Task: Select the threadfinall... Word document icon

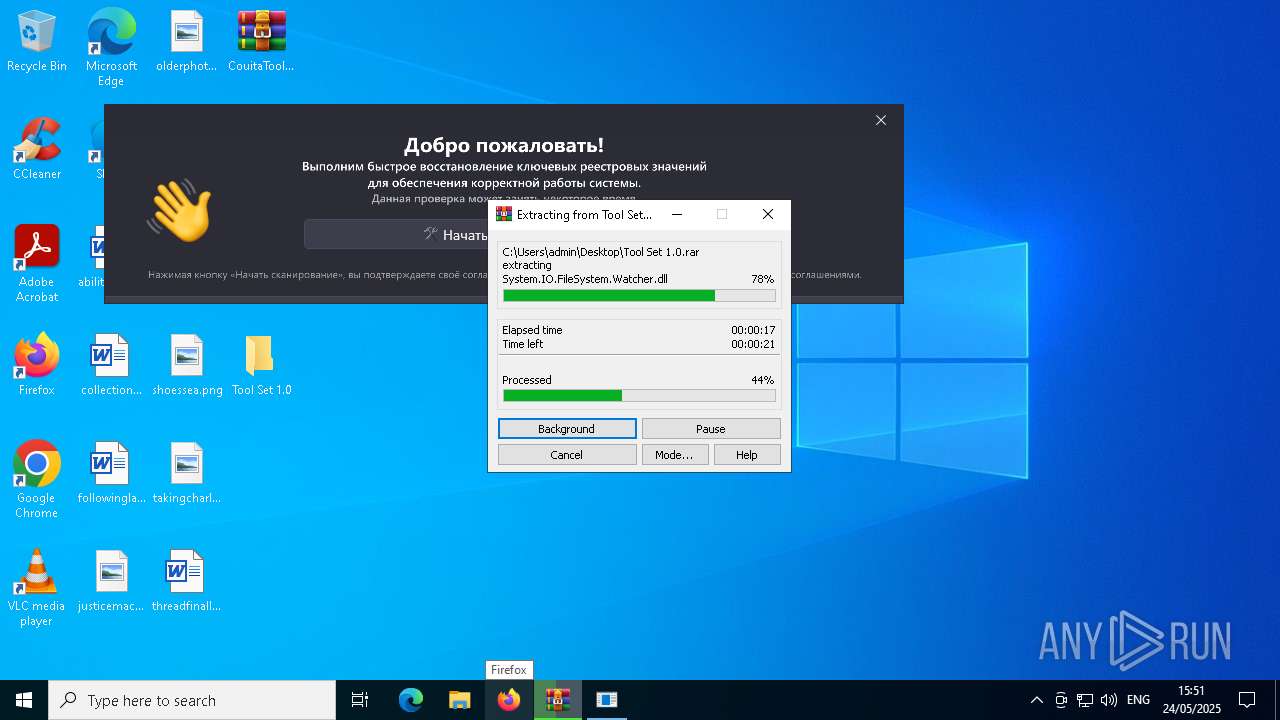Action: pos(186,581)
